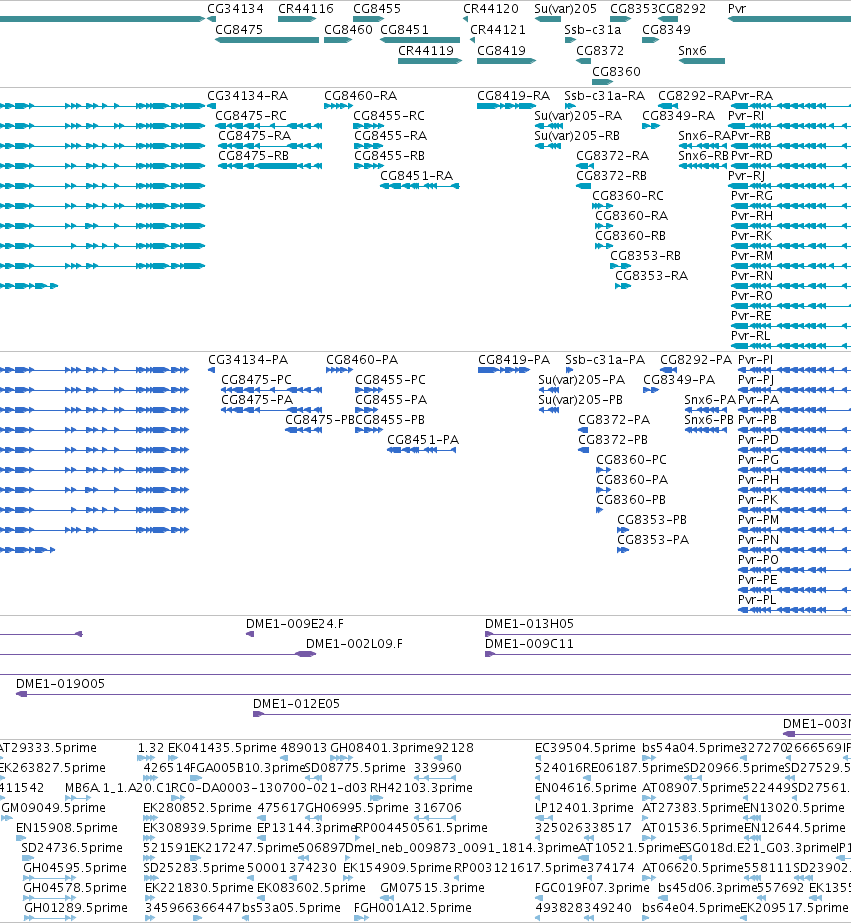Click the CG8460 gene feature
851x923 pixels.
pyautogui.click(x=337, y=40)
